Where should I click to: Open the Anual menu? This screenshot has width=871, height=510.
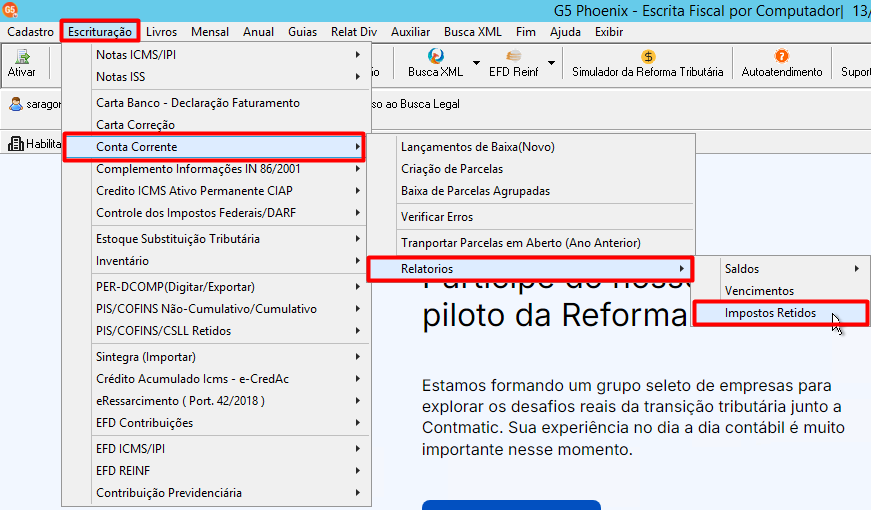click(258, 32)
